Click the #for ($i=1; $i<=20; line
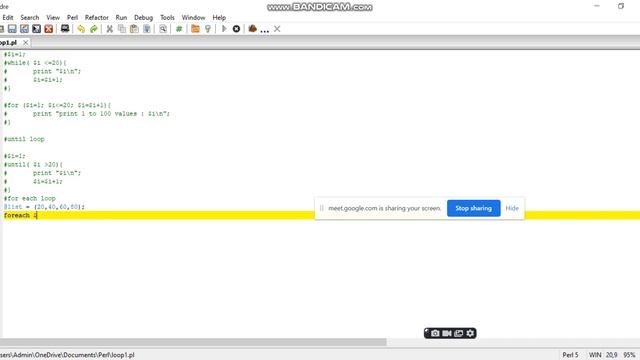This screenshot has height=360, width=640. (x=57, y=105)
